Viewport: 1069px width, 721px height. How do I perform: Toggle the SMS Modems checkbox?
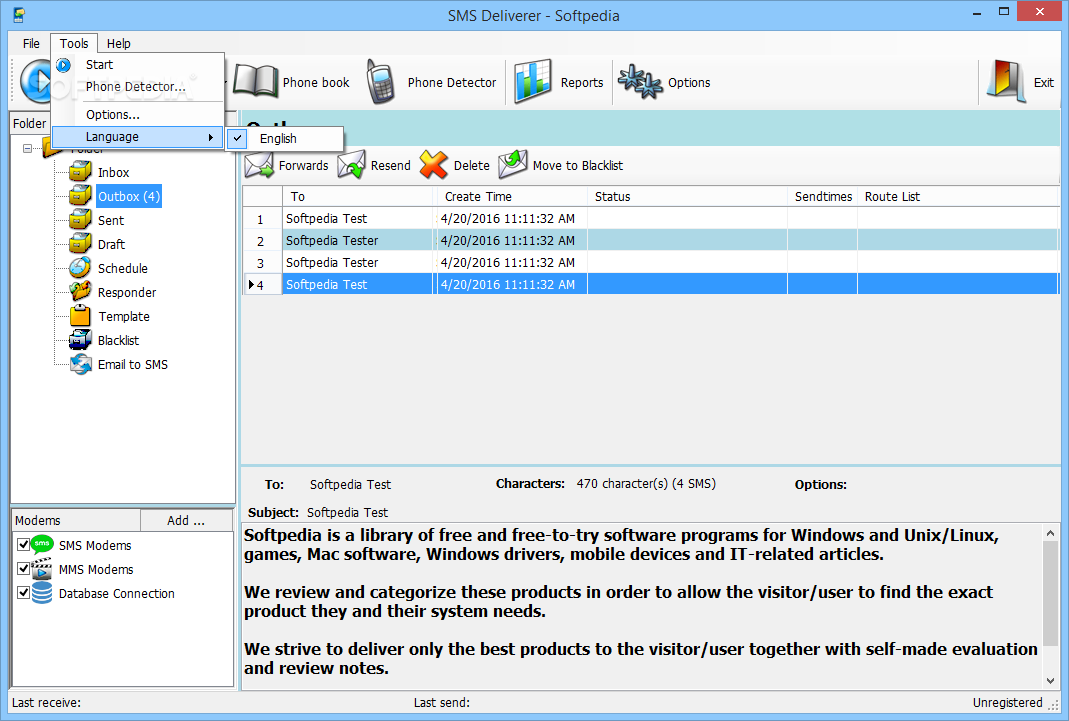click(23, 544)
